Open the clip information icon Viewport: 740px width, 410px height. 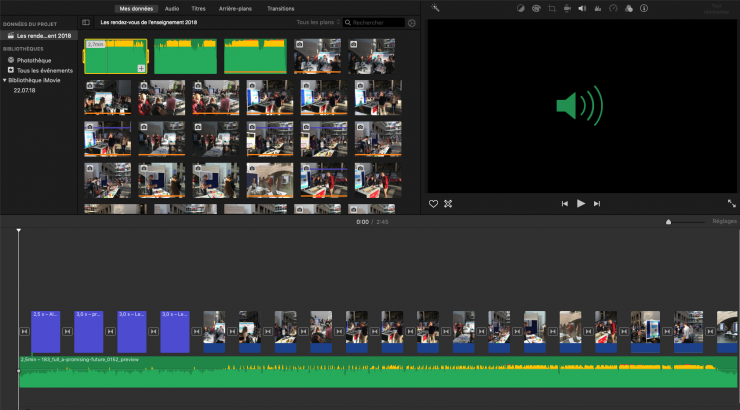(x=642, y=8)
